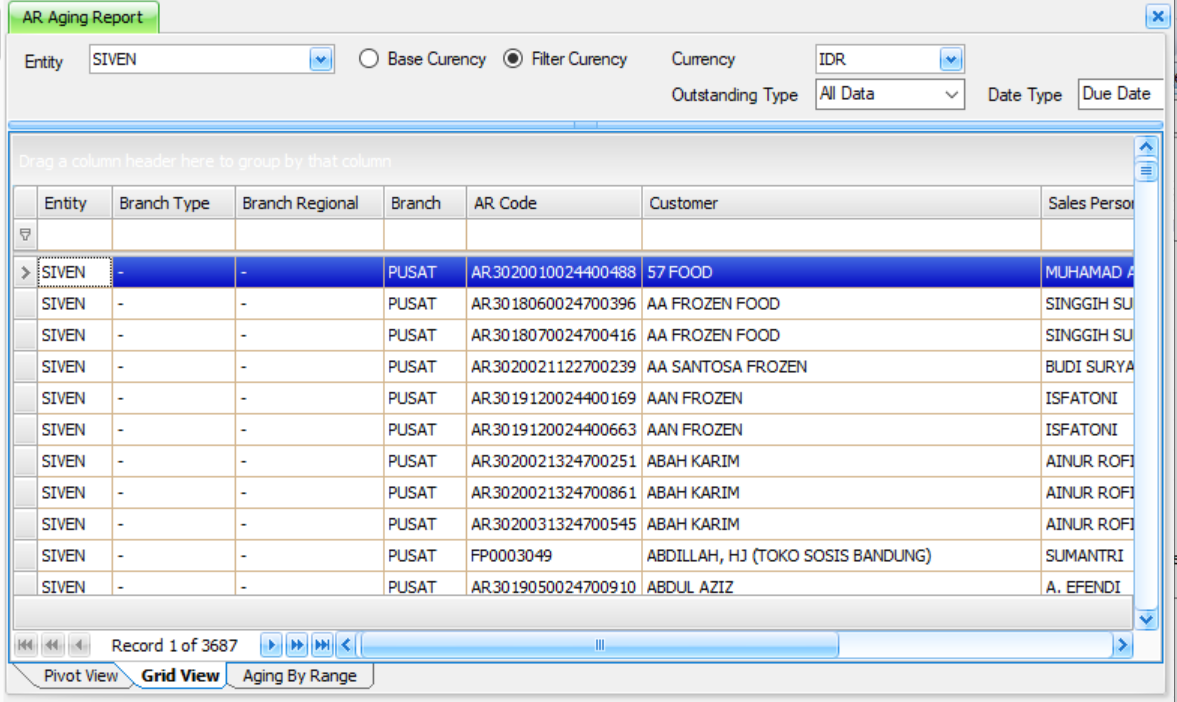Go to next record arrow
The height and width of the screenshot is (702, 1177).
(x=271, y=645)
